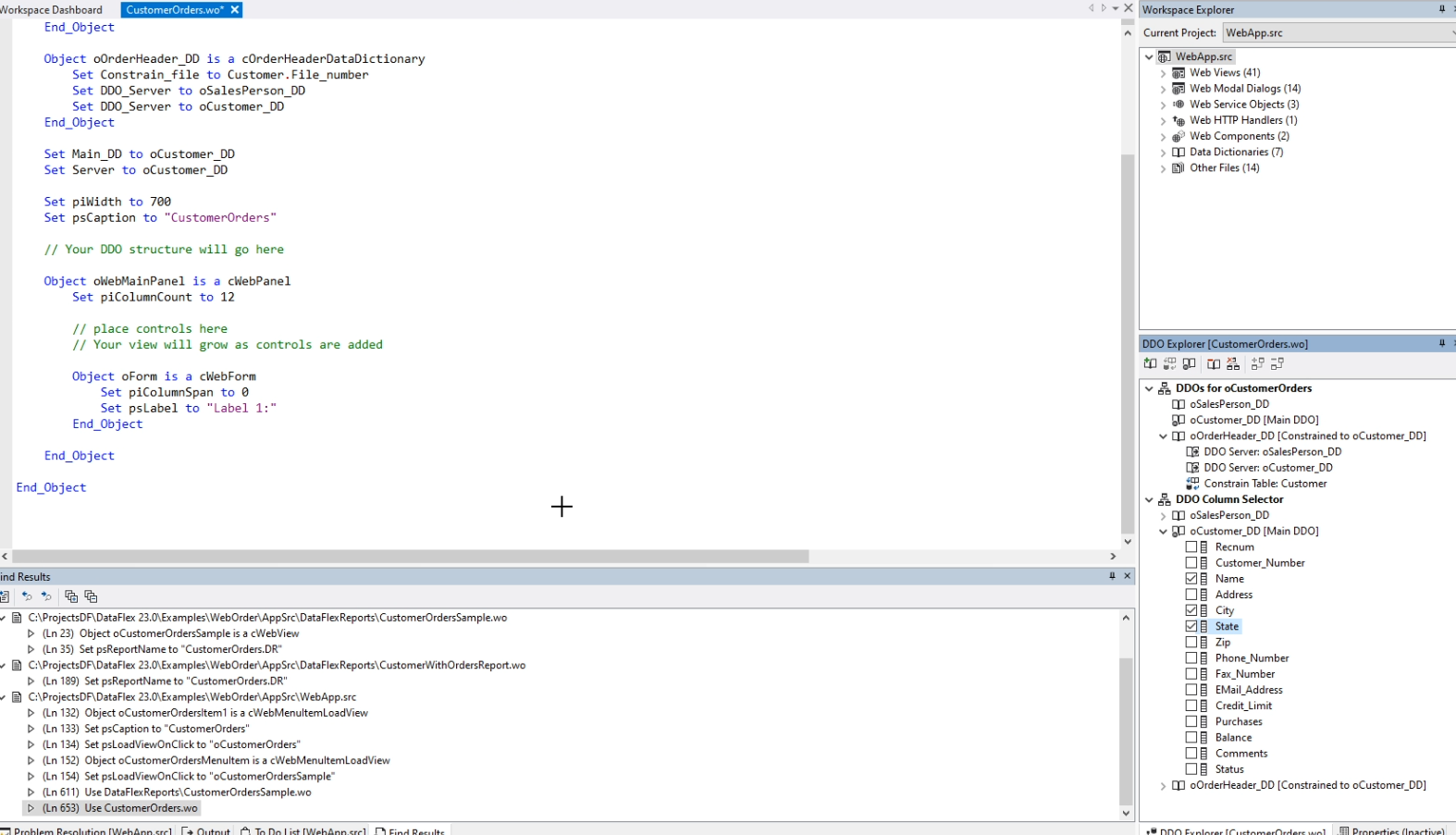
Task: Click the code editor horizontal scrollbar
Action: [x=407, y=557]
